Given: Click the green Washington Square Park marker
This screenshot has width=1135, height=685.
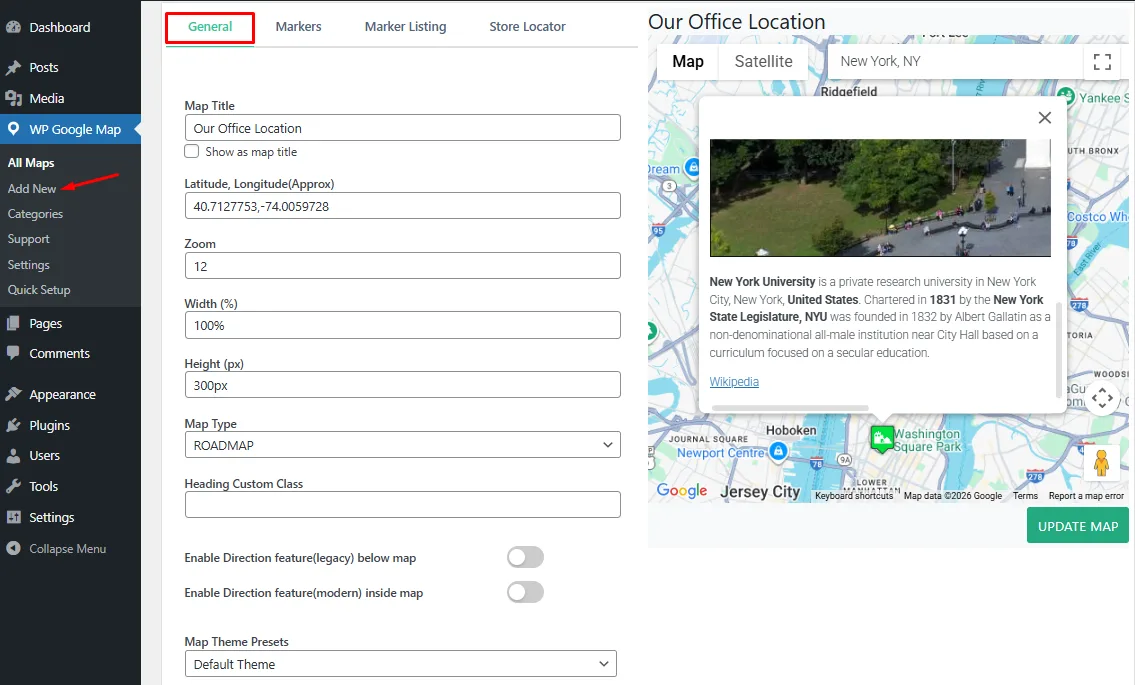Looking at the screenshot, I should pyautogui.click(x=881, y=438).
